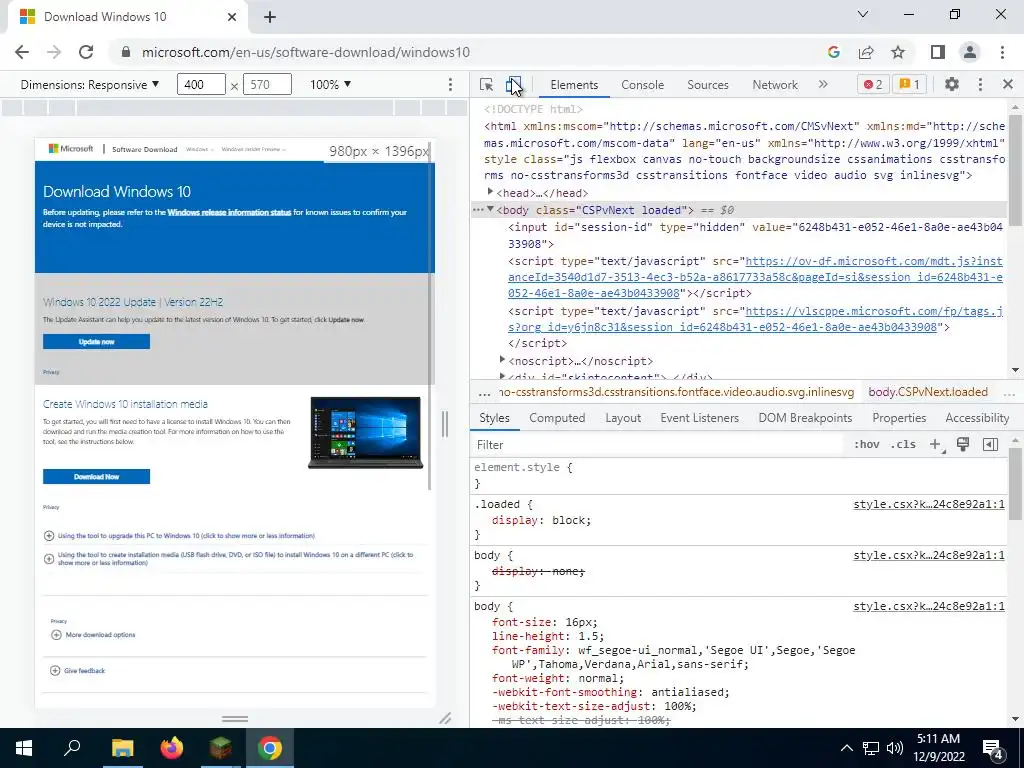Click the Microsoft logo in emulated page
This screenshot has width=1024, height=768.
coord(71,149)
